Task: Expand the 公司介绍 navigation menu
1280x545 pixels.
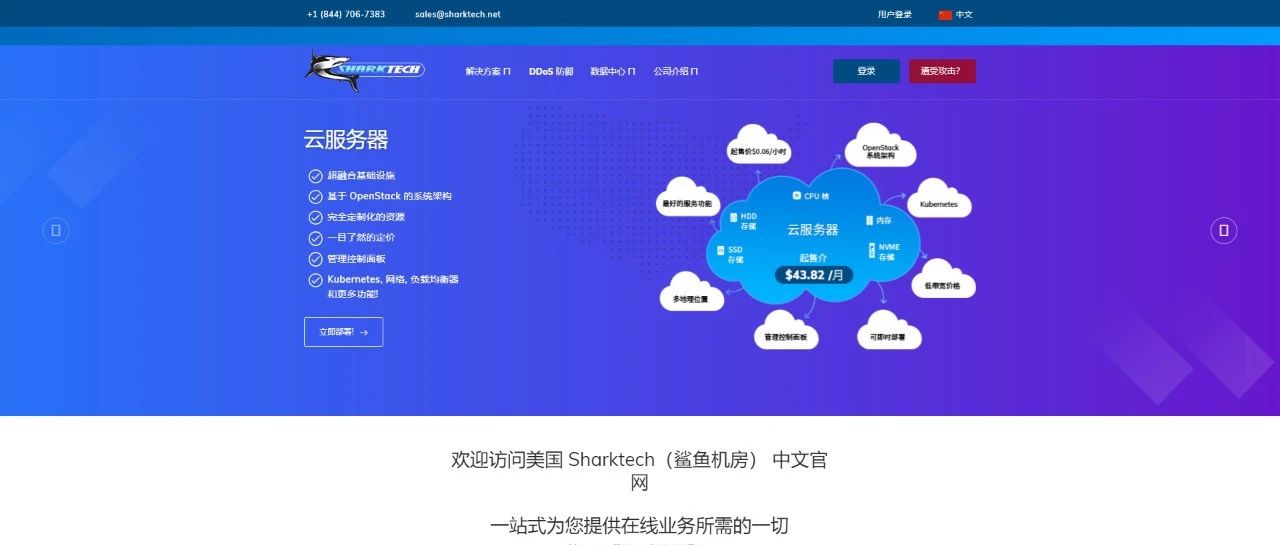Action: [676, 71]
